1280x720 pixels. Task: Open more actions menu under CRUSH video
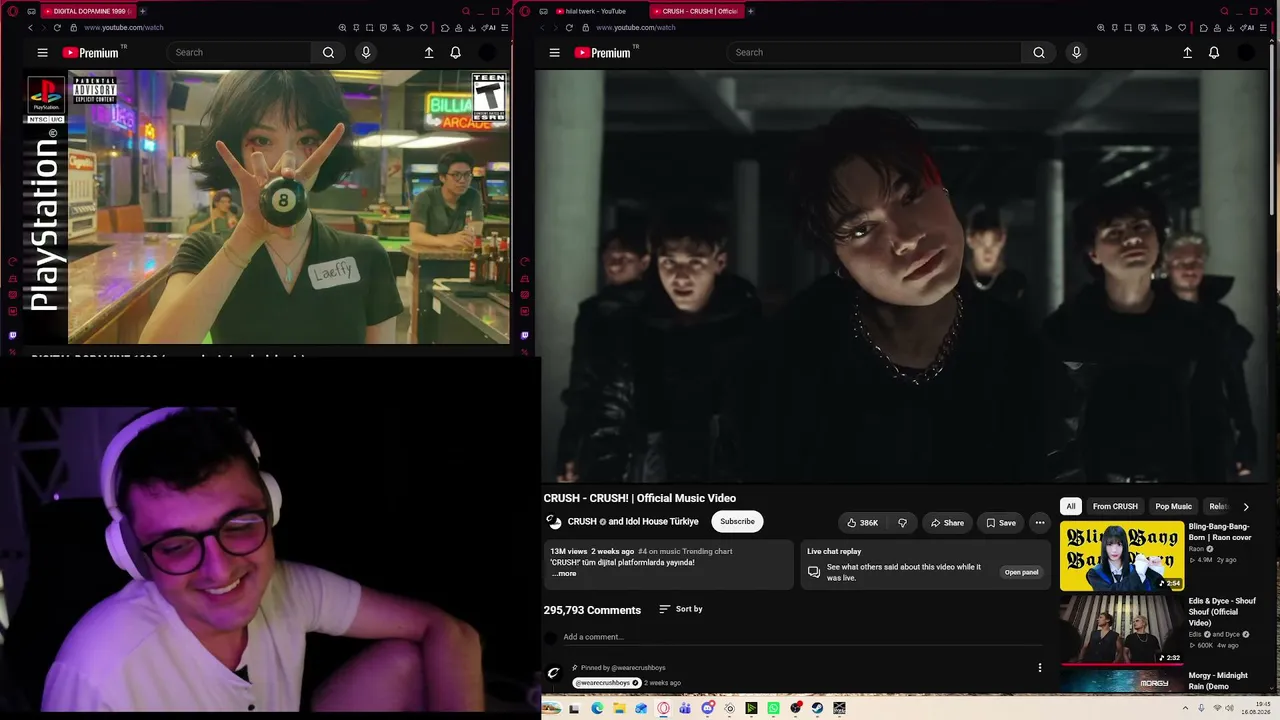coord(1040,522)
